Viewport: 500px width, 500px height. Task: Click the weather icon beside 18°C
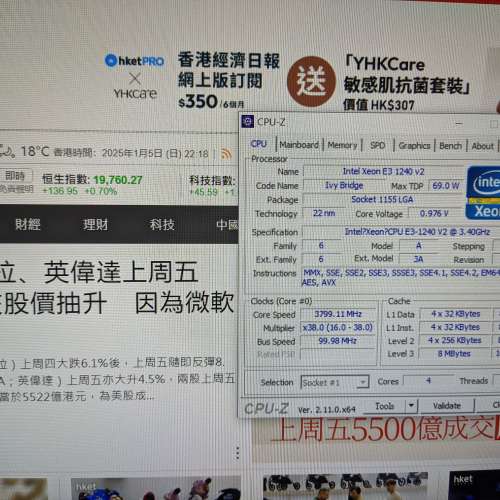pos(7,152)
